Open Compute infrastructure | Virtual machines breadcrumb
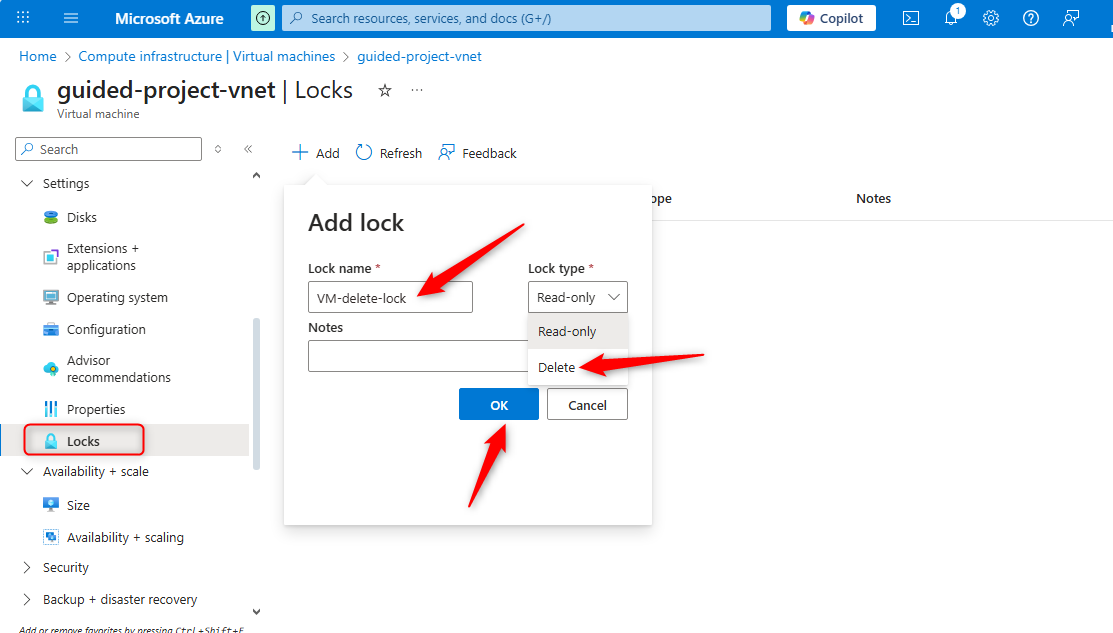This screenshot has width=1113, height=633. click(207, 56)
